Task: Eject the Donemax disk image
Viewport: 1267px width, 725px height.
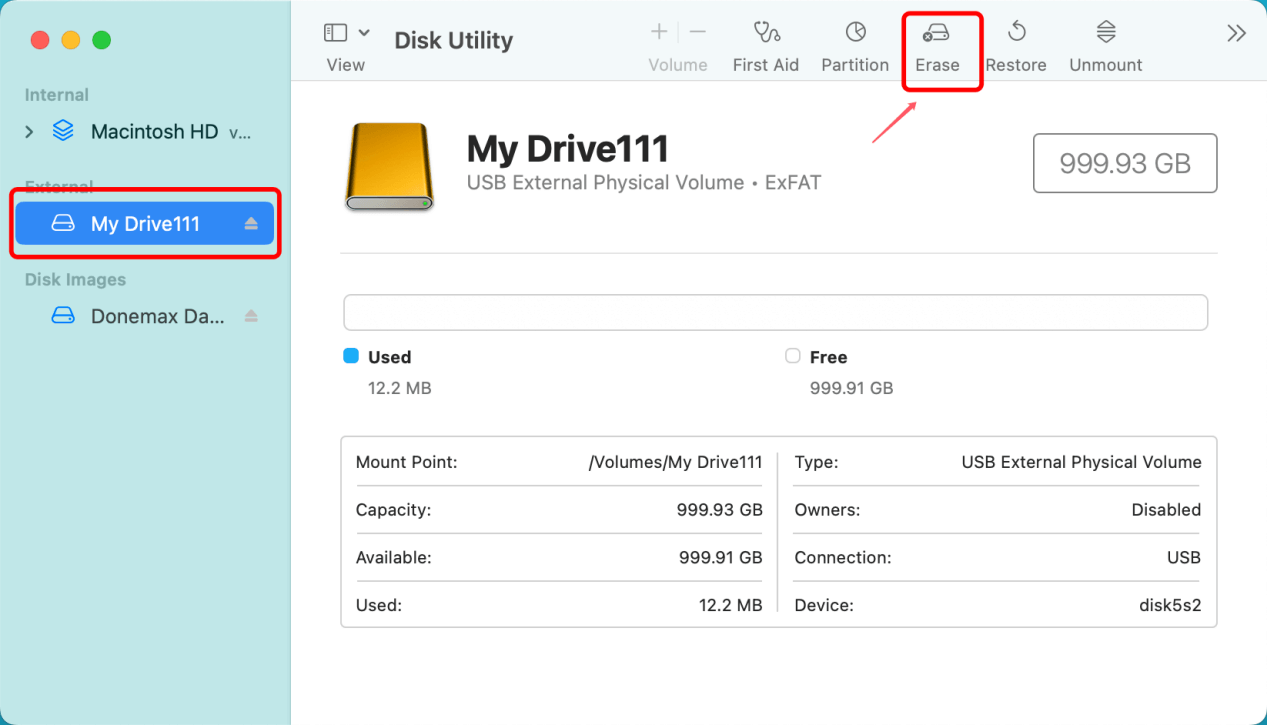Action: pos(251,316)
